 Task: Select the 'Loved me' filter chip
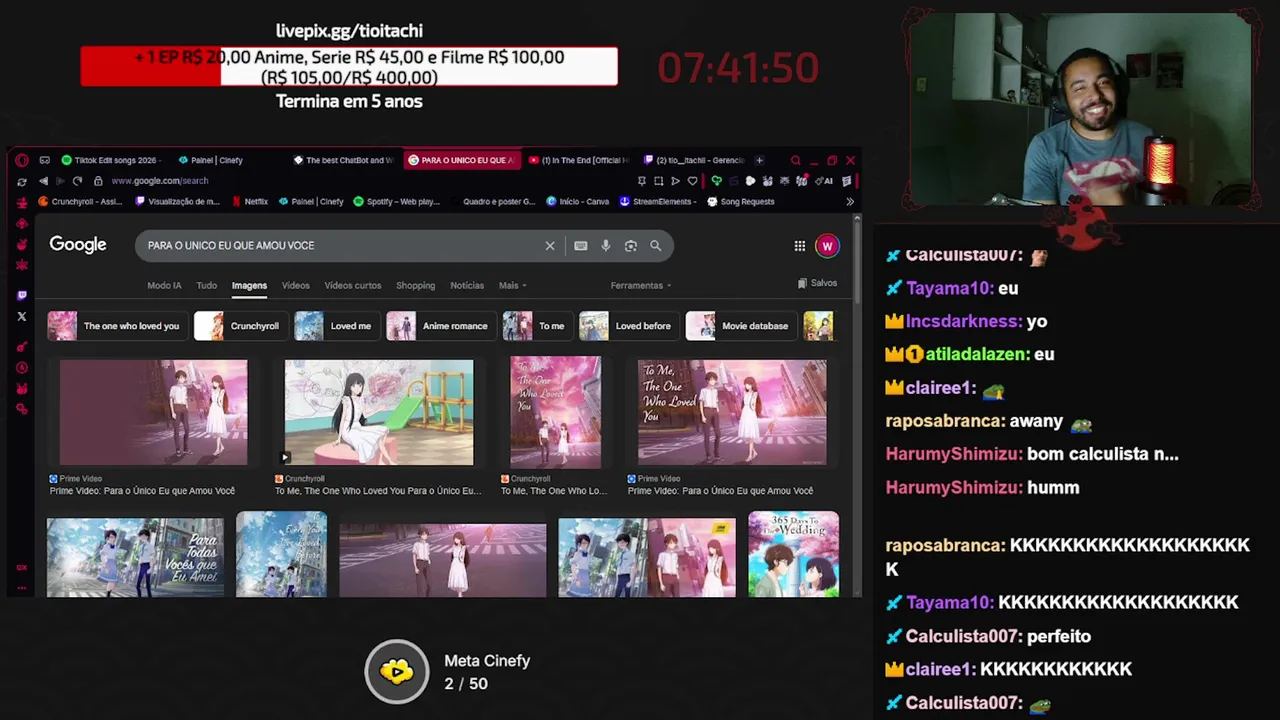point(337,326)
